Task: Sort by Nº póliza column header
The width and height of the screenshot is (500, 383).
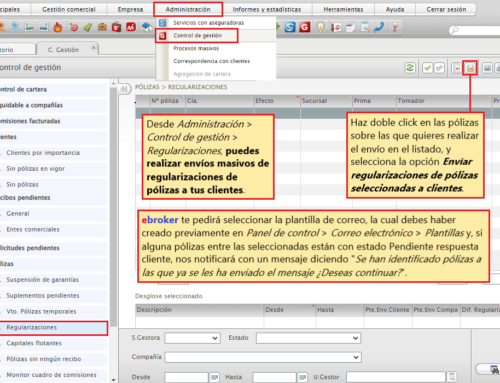Action: click(167, 101)
